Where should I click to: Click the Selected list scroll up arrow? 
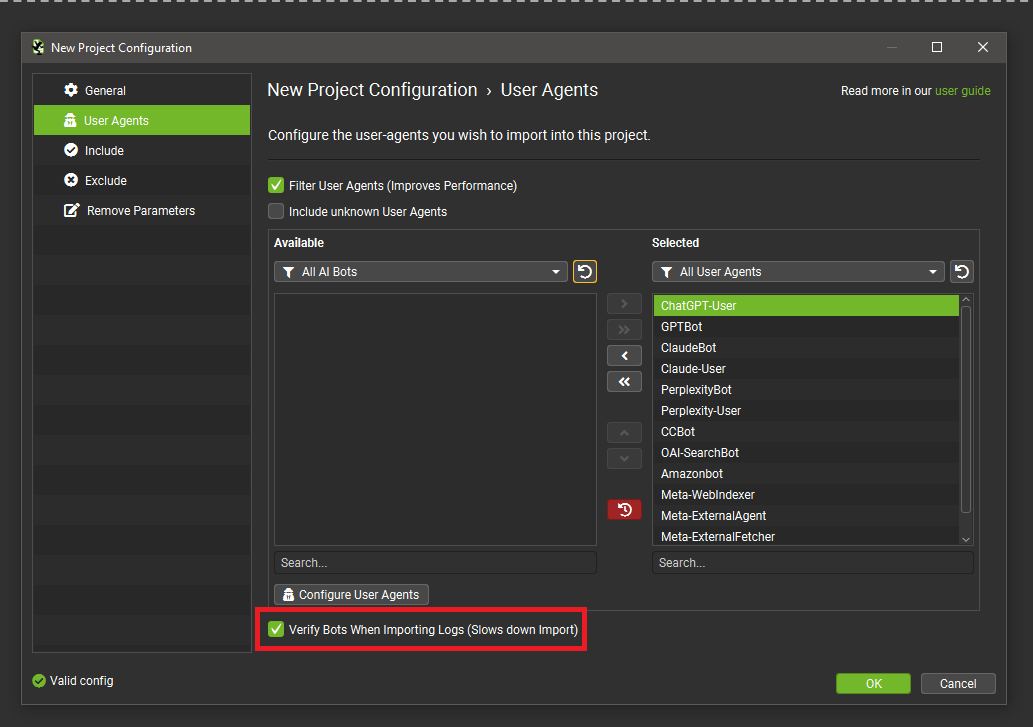click(966, 300)
